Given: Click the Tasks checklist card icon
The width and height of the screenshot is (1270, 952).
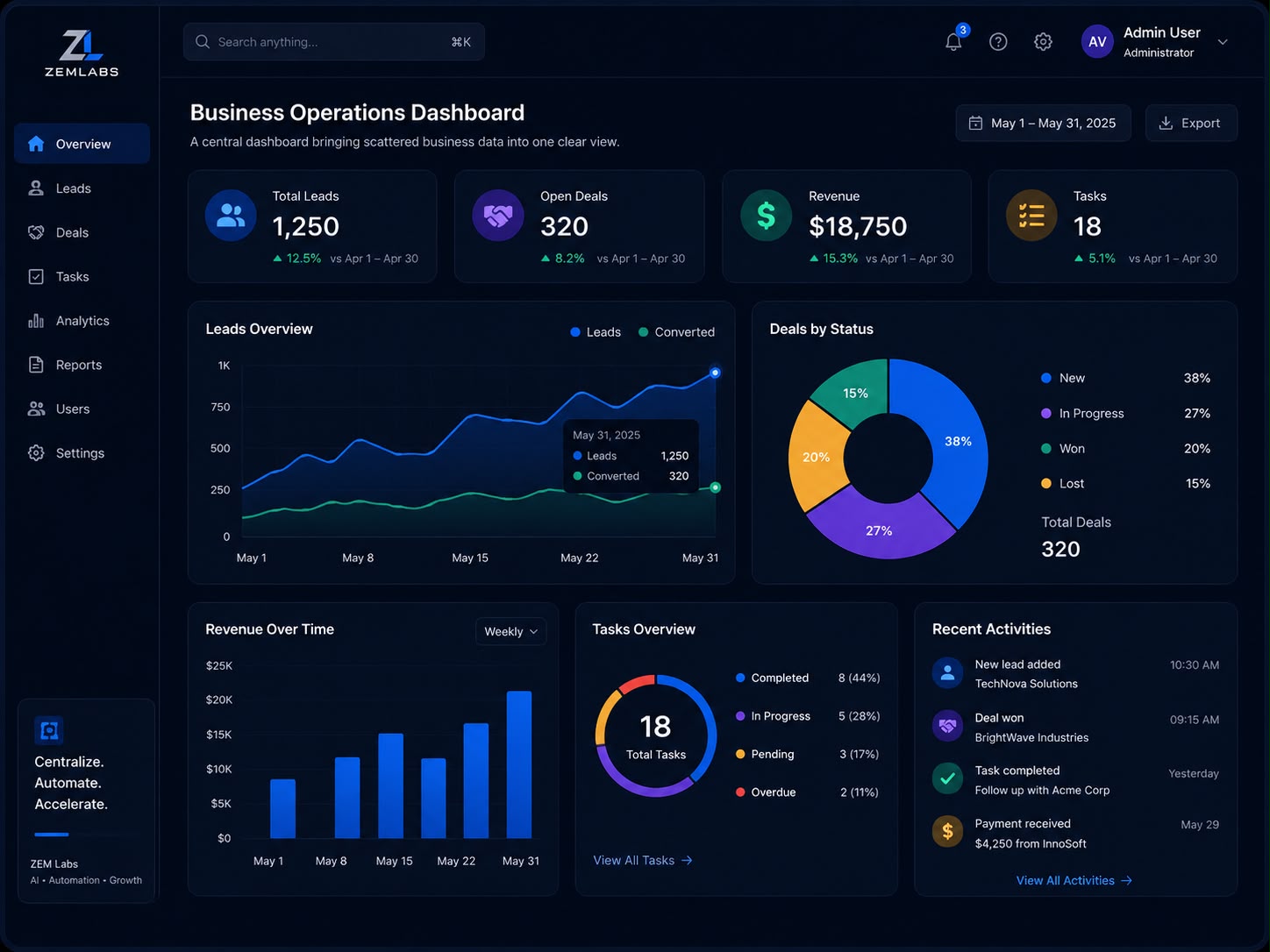Looking at the screenshot, I should pos(1031,215).
